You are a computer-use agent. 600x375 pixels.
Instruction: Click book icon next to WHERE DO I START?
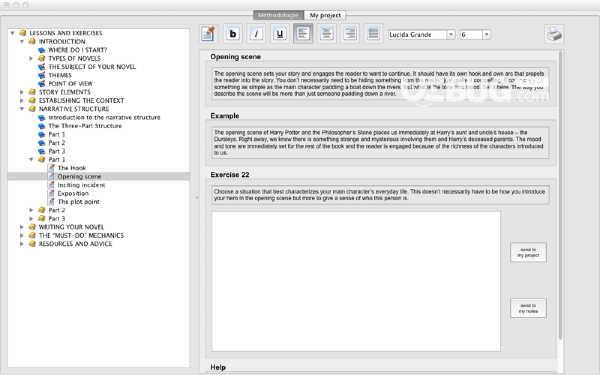click(42, 50)
